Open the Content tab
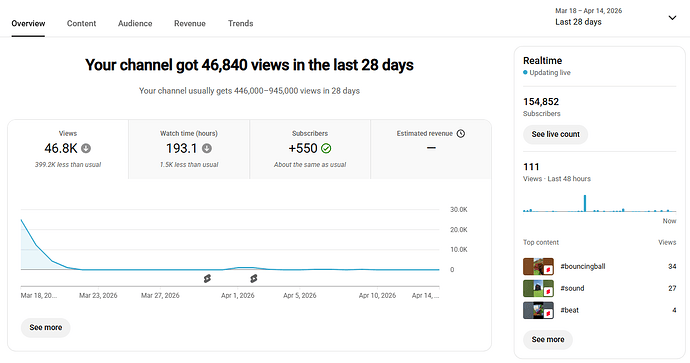This screenshot has width=690, height=363. pos(81,23)
